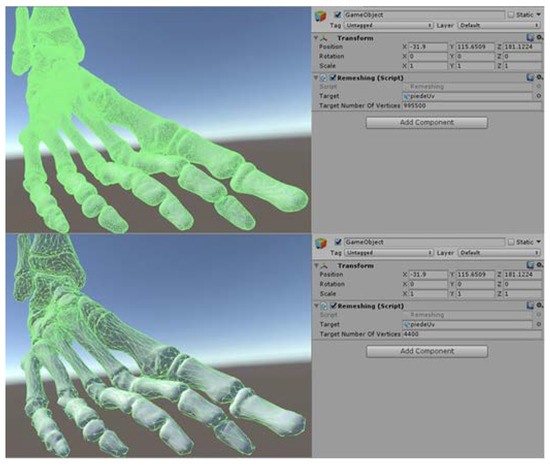Open the Untagged tag dropdown in top inspector
This screenshot has height=467, width=550.
pyautogui.click(x=388, y=25)
